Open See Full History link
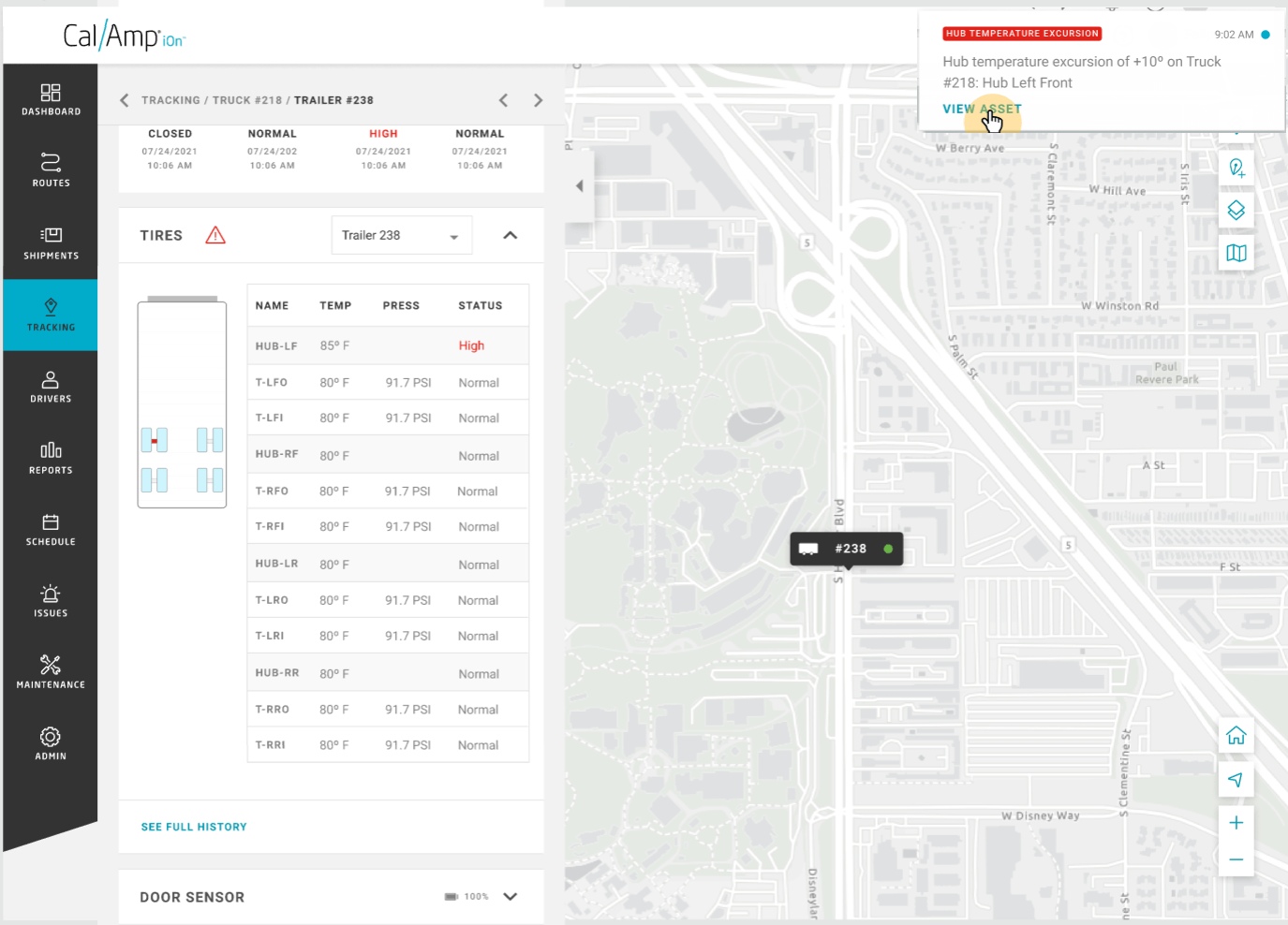Image resolution: width=1288 pixels, height=925 pixels. tap(194, 828)
